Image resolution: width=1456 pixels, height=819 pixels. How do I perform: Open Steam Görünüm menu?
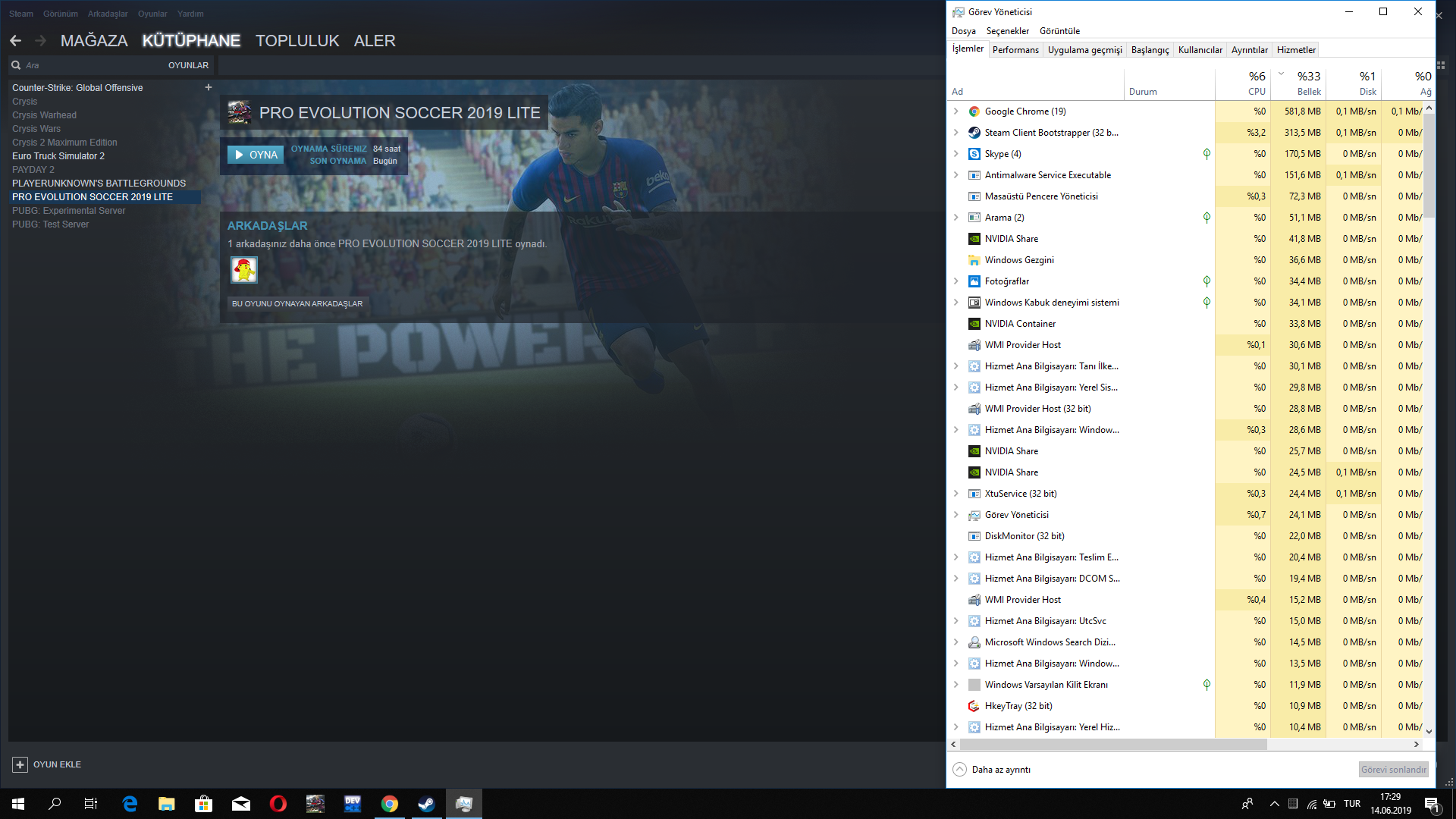(61, 14)
